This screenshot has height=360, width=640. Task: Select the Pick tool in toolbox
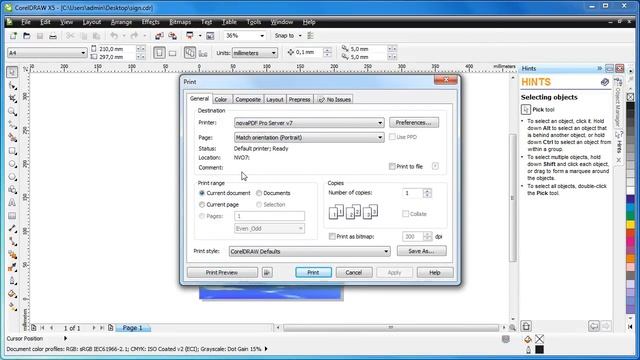coord(12,72)
